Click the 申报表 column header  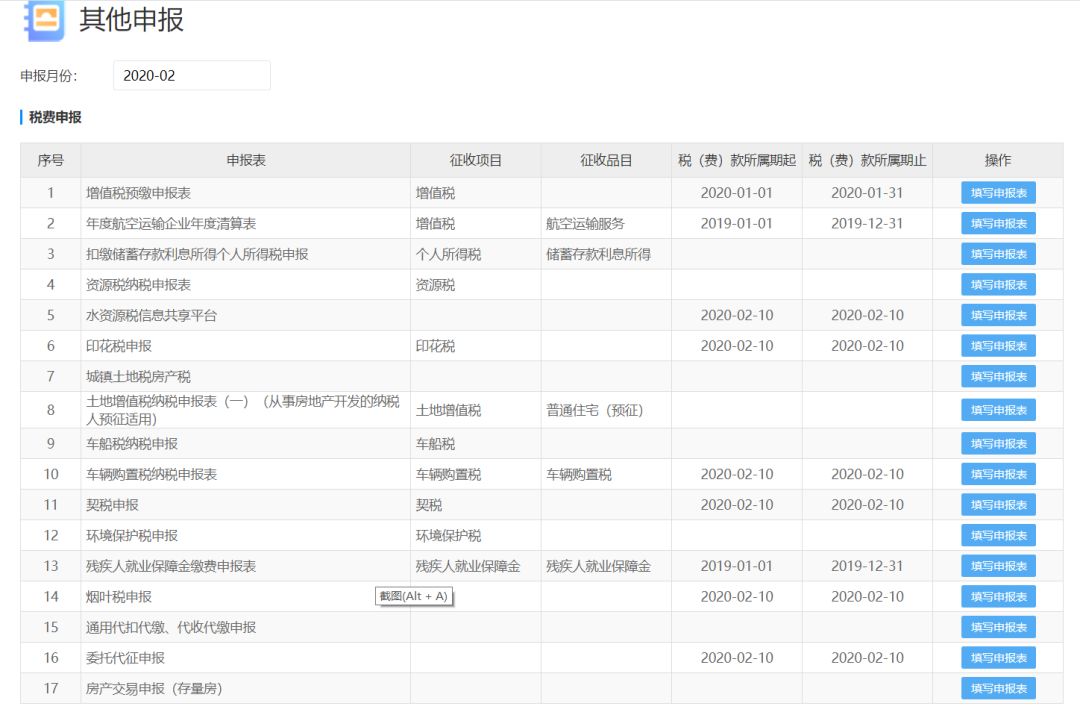point(246,161)
